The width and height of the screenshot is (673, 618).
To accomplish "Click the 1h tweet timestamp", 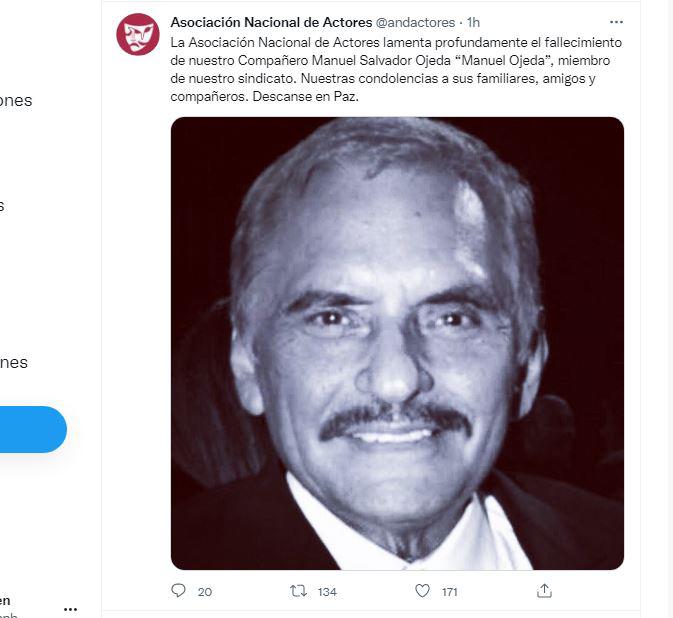I will point(474,21).
